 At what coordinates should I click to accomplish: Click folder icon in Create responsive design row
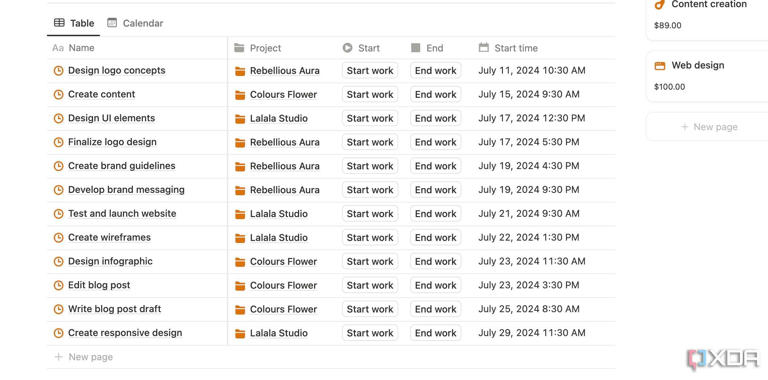240,333
